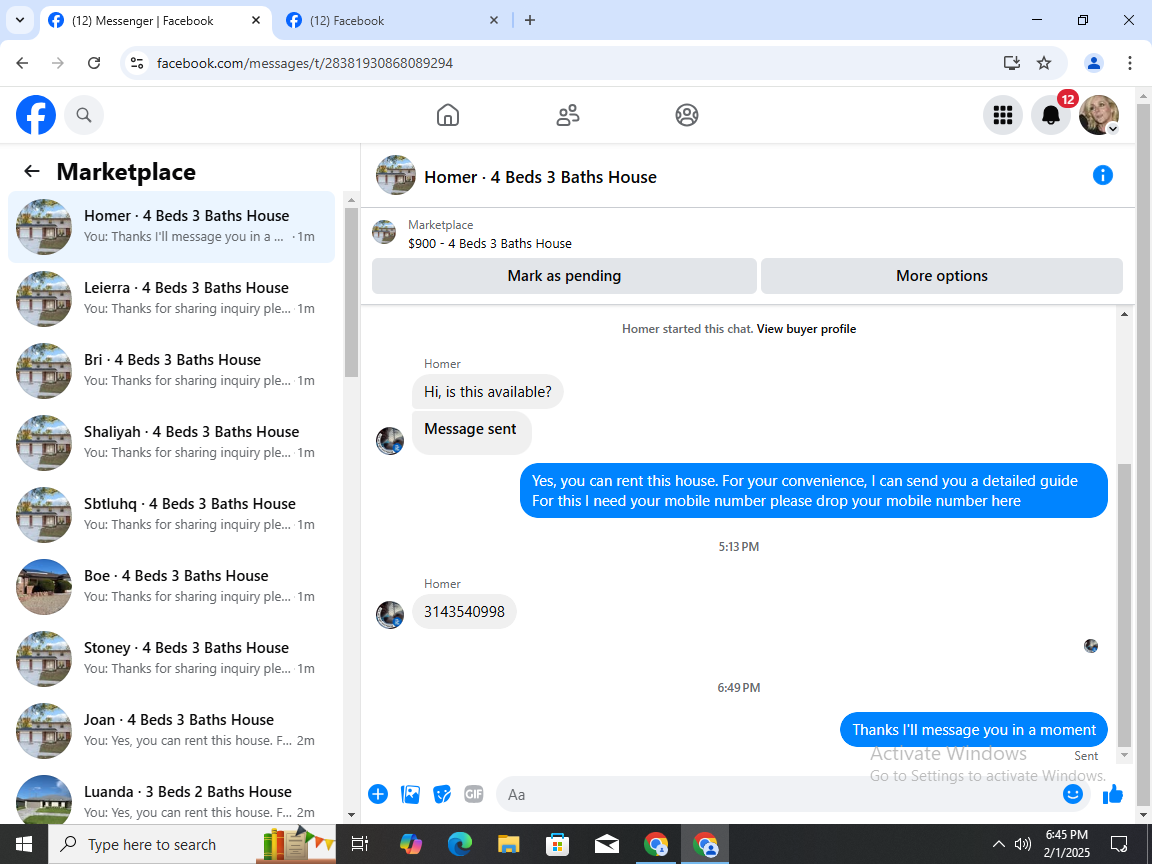Click the Aa message input field
Screen dimensions: 1152x864
(x=779, y=794)
